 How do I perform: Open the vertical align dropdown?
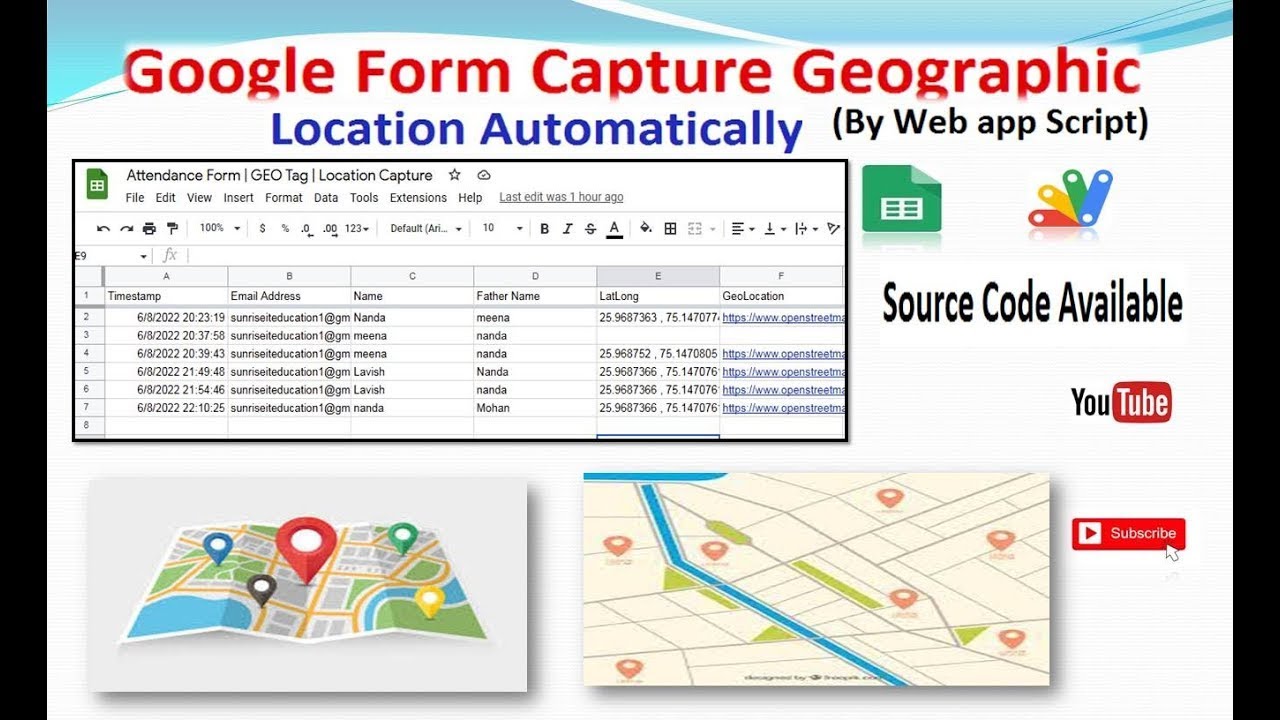(775, 229)
